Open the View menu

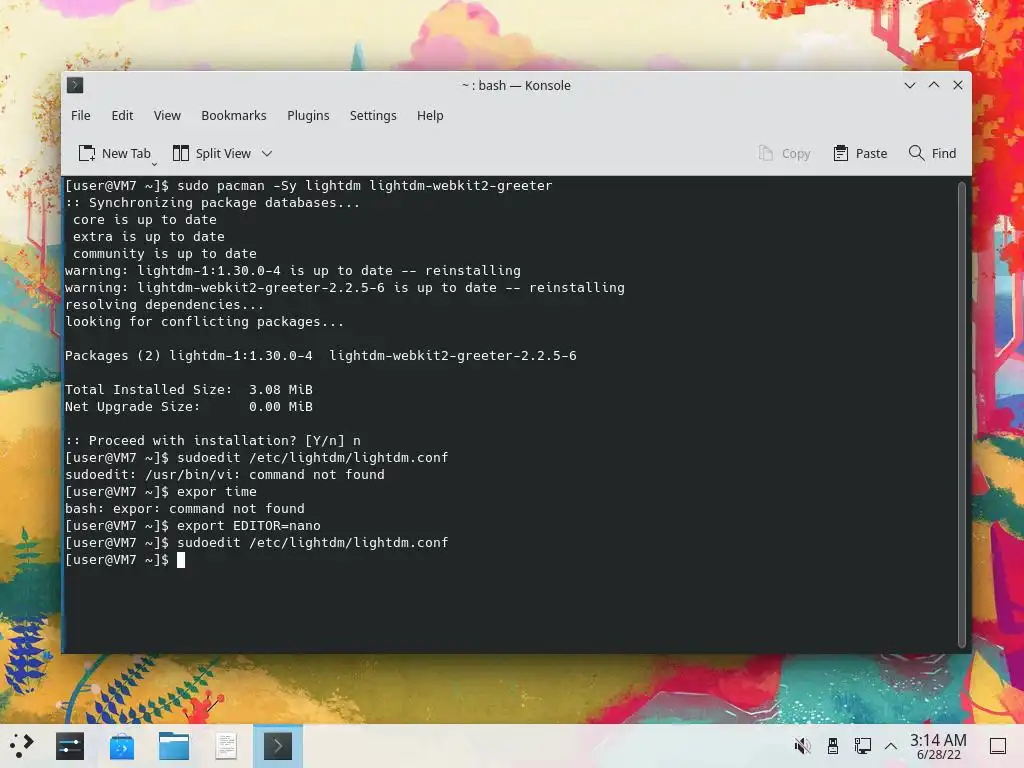167,116
